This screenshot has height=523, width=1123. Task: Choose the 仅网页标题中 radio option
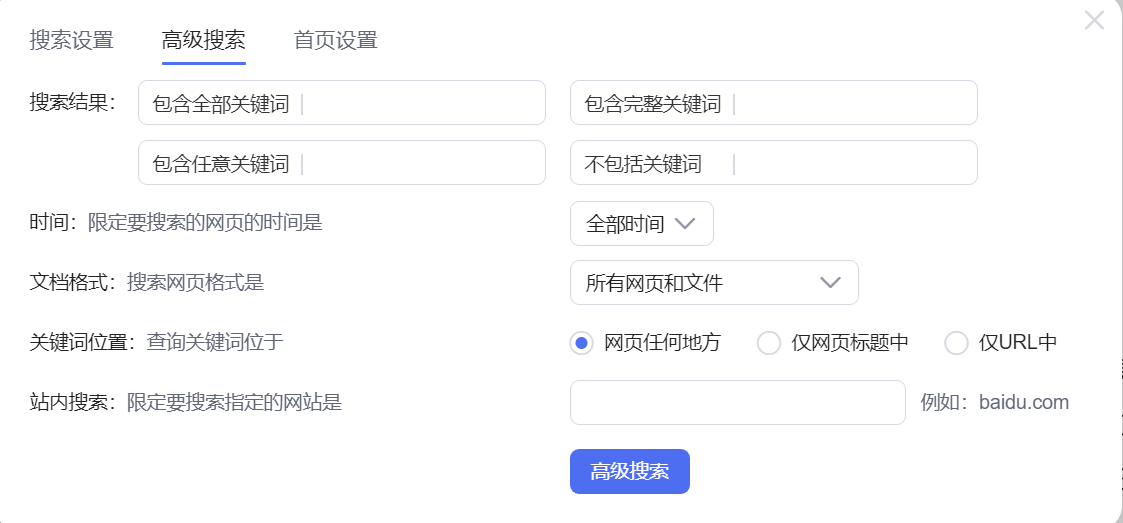coord(768,343)
